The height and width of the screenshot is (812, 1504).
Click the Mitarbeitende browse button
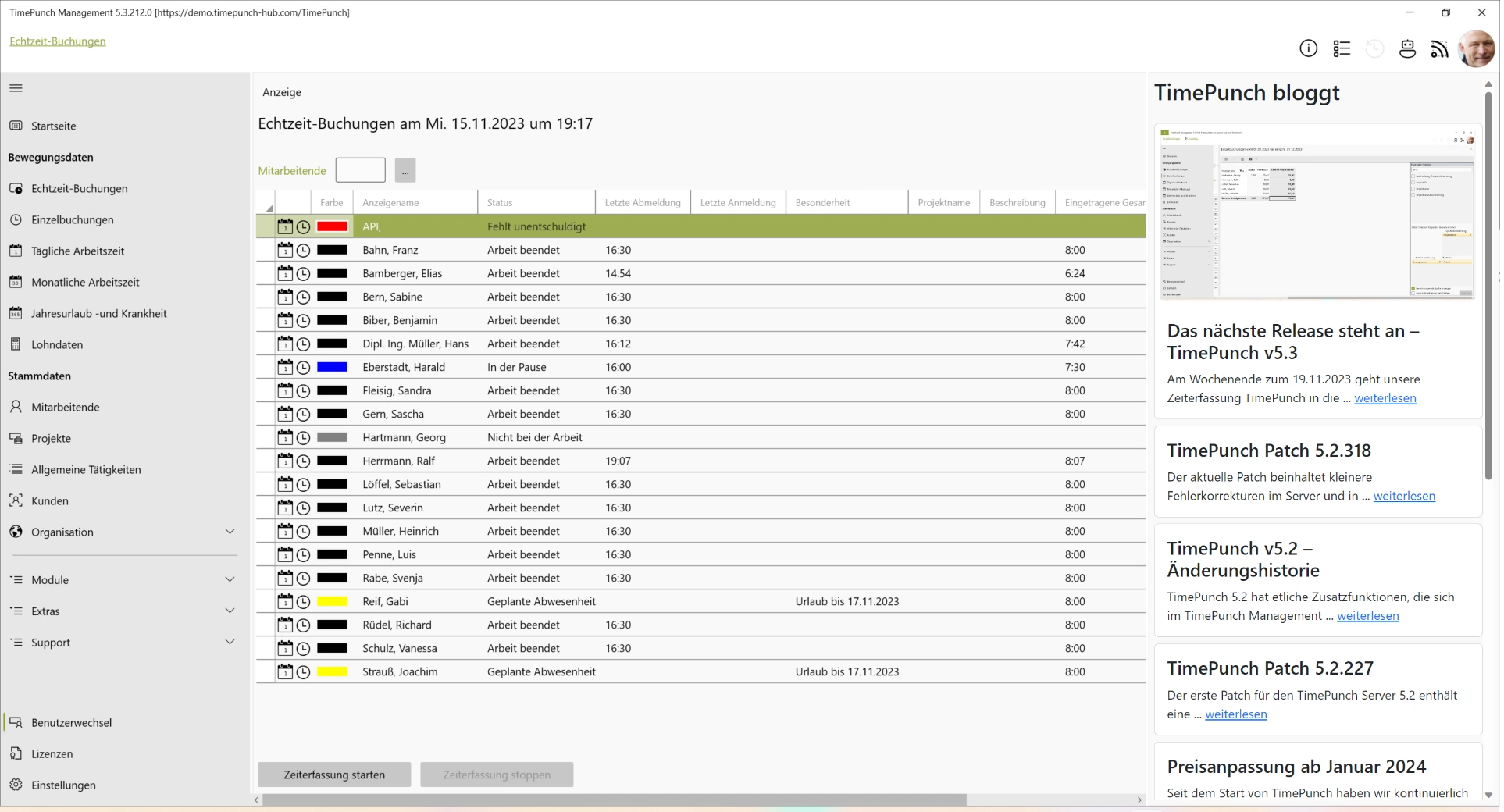tap(405, 170)
